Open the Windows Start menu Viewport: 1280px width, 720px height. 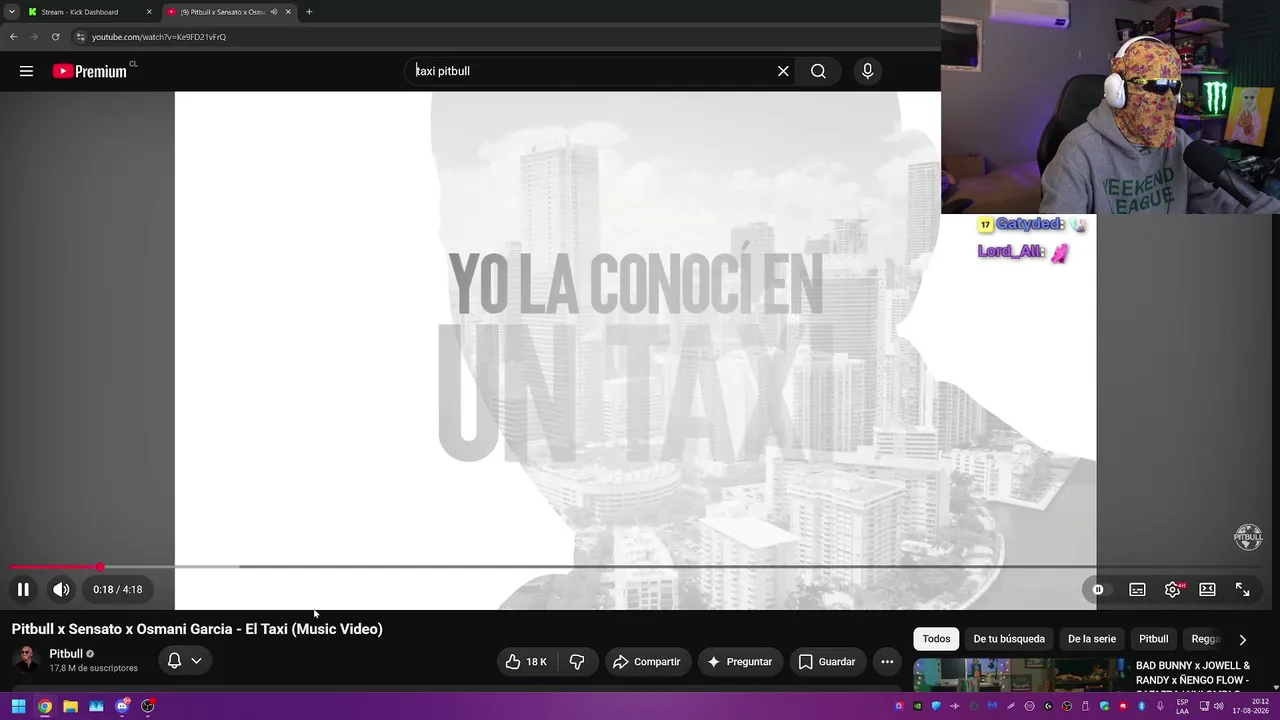pos(18,706)
